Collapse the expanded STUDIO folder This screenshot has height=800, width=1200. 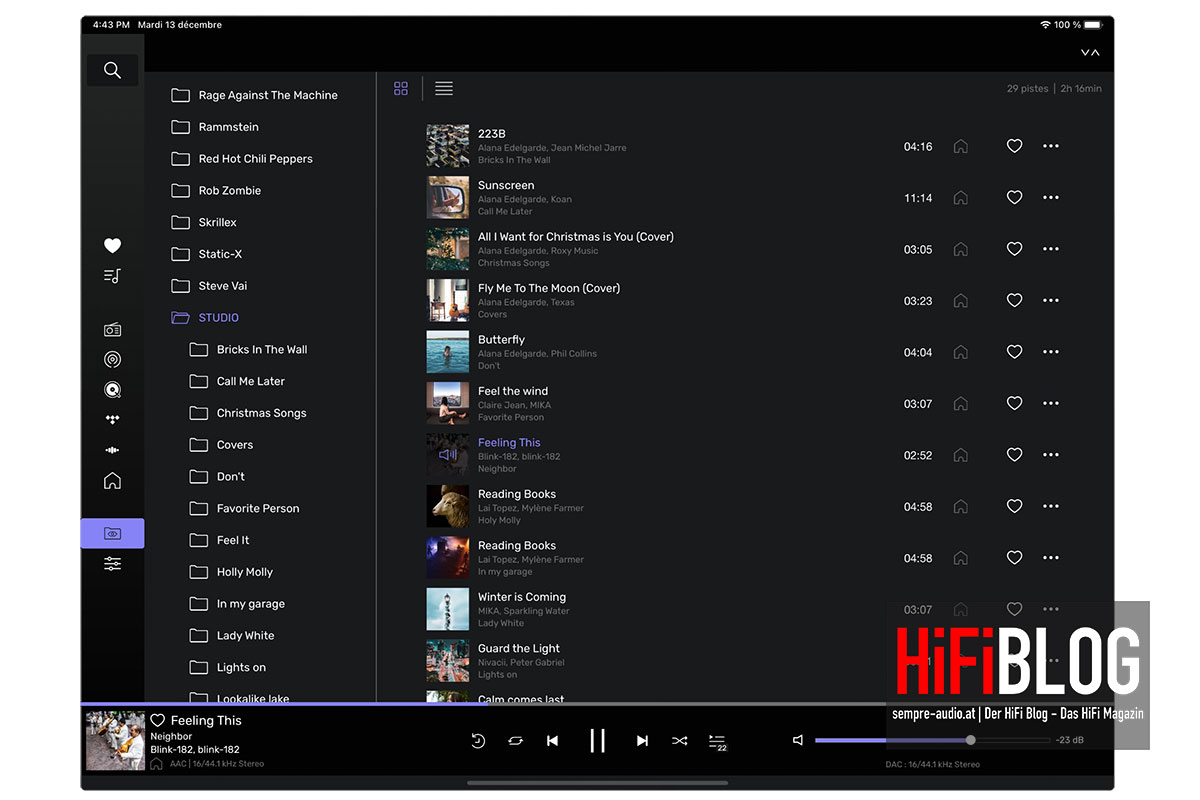(x=205, y=318)
